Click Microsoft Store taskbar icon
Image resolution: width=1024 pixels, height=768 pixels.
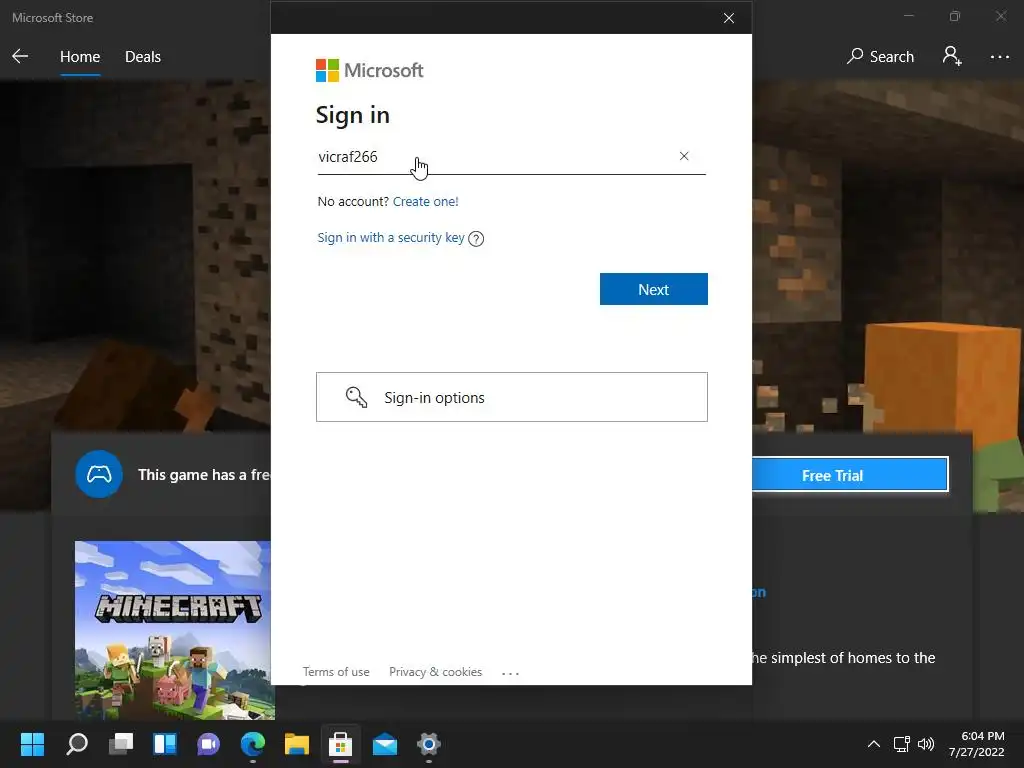(x=340, y=744)
